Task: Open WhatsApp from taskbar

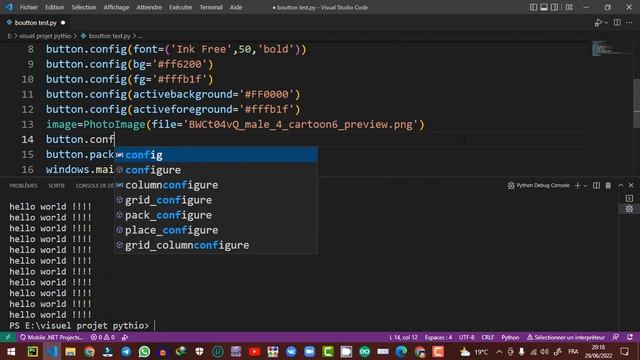Action: pos(144,351)
